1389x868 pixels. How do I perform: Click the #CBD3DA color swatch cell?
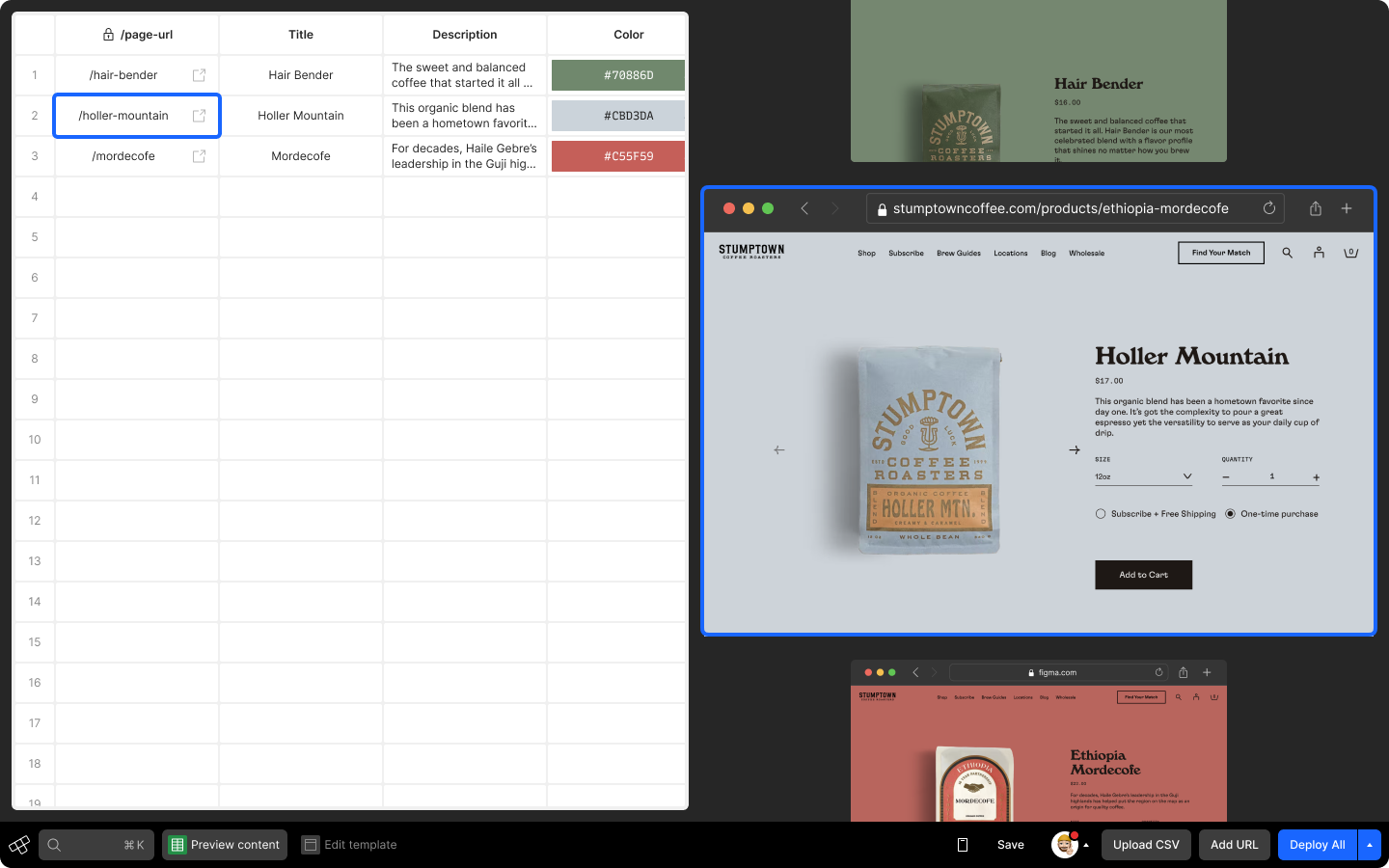coord(618,116)
